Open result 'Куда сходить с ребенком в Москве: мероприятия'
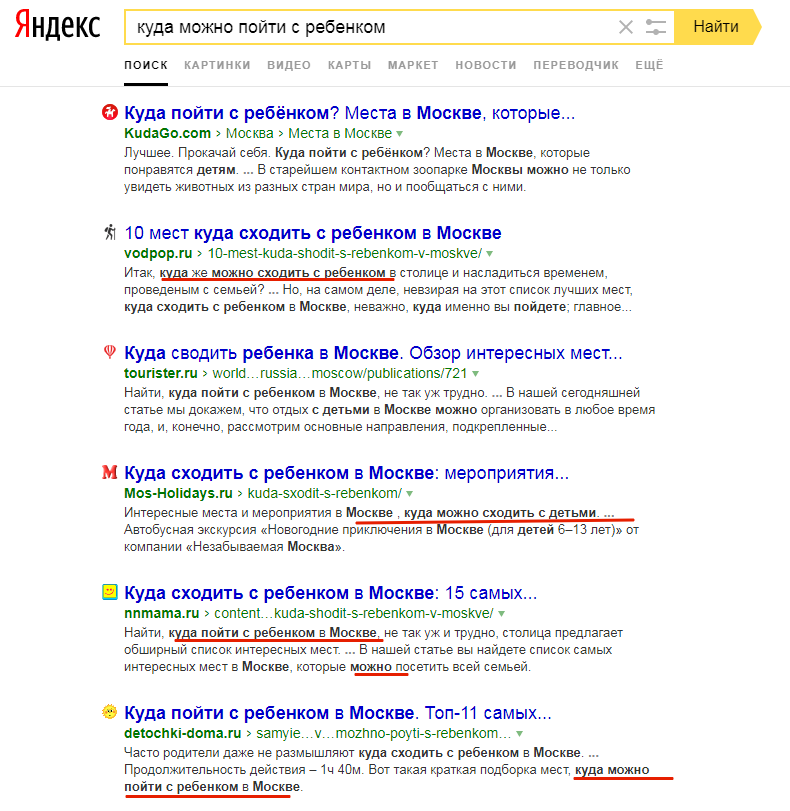Viewport: 790px width, 811px height. tap(346, 473)
